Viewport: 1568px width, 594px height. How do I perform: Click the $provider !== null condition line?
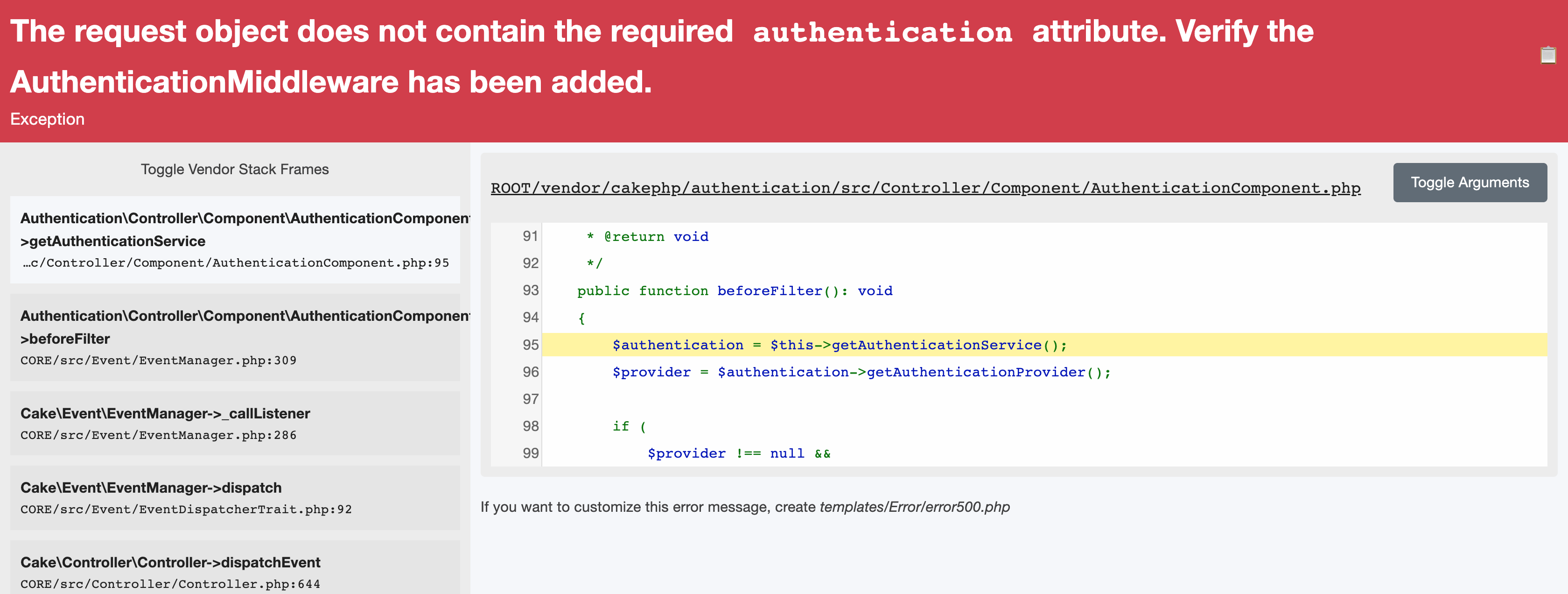tap(738, 454)
